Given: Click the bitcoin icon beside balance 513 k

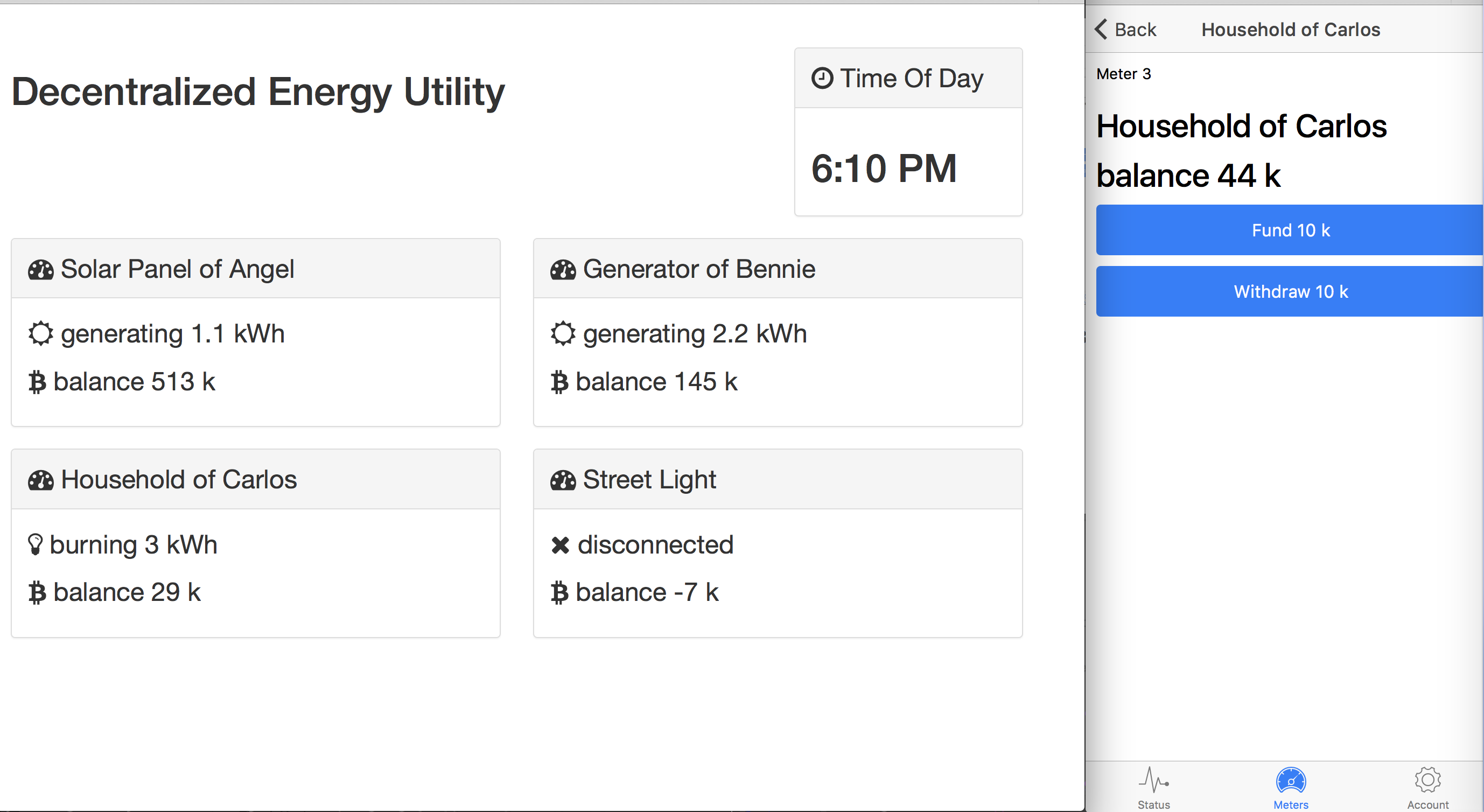Looking at the screenshot, I should pyautogui.click(x=38, y=382).
